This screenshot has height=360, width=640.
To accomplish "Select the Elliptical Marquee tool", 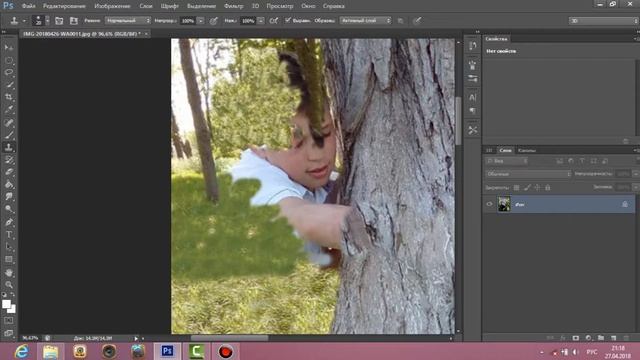I will point(9,60).
